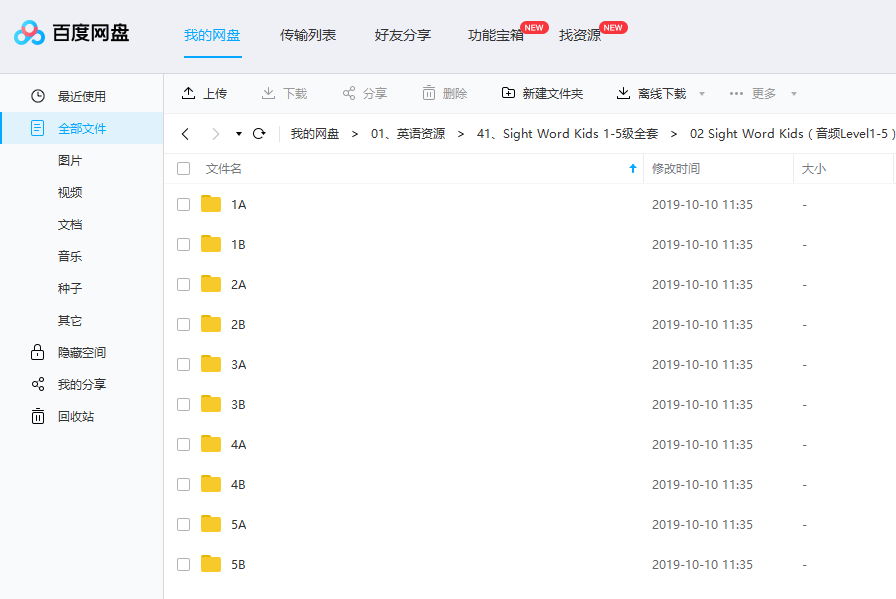896x599 pixels.
Task: Switch to the 传输列表 tab
Action: tap(310, 33)
